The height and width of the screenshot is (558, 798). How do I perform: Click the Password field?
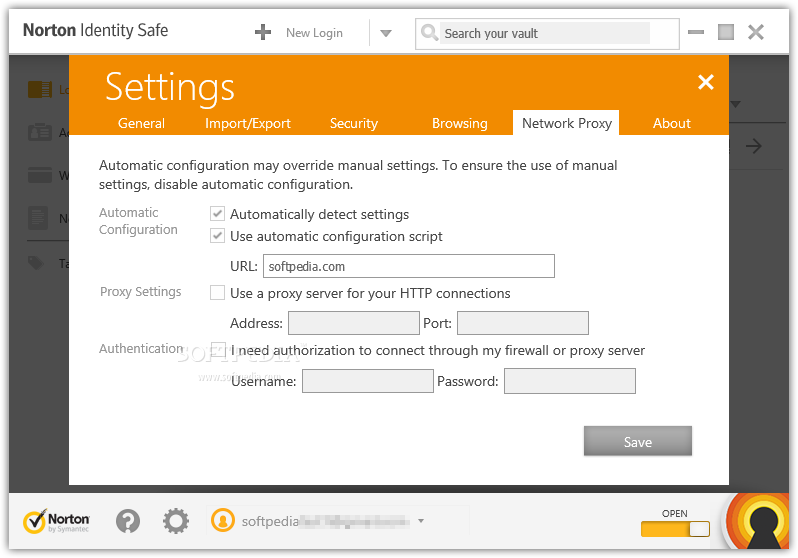pos(570,381)
